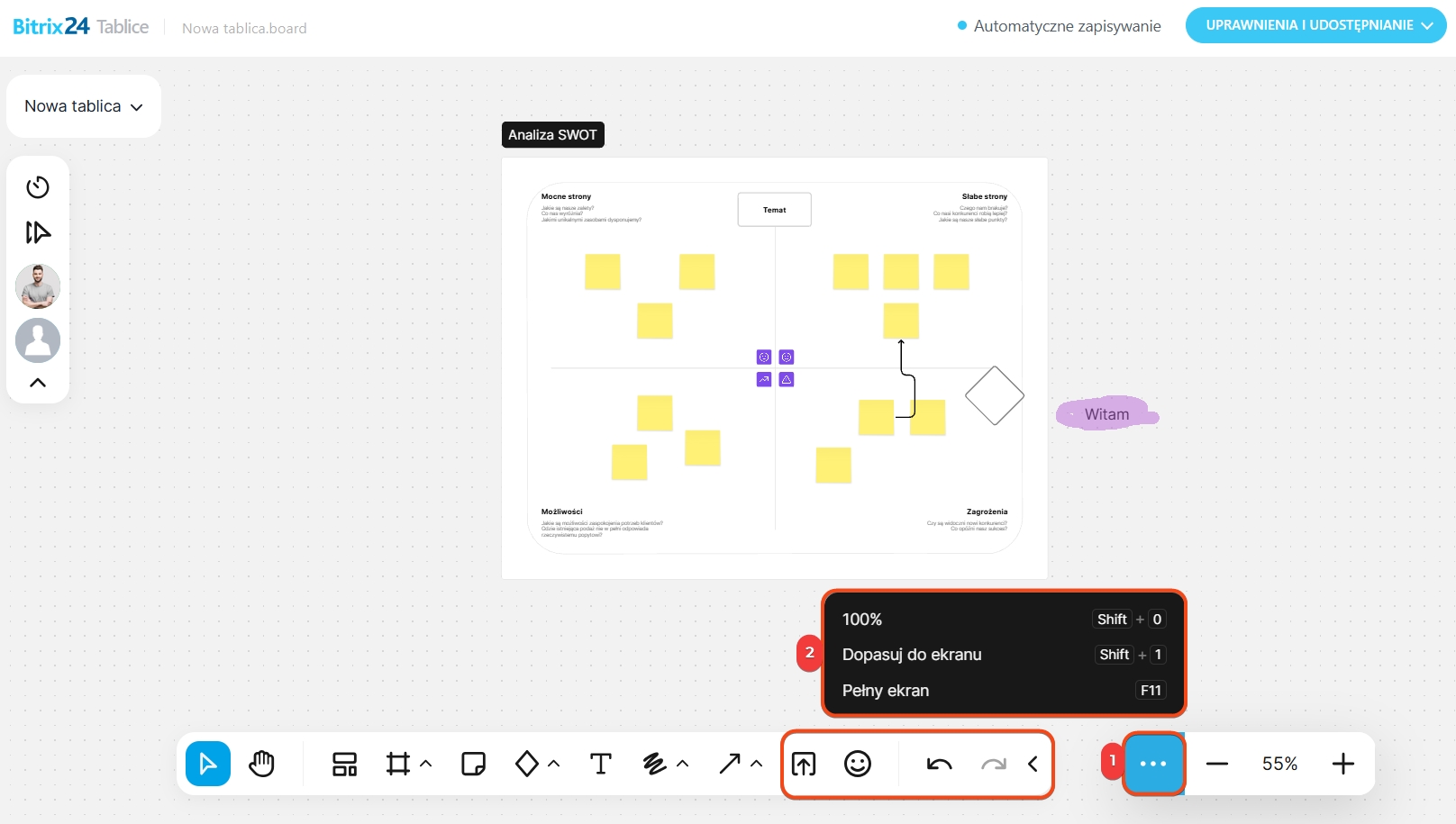Click the upload file icon
Image resolution: width=1456 pixels, height=824 pixels.
click(x=804, y=764)
